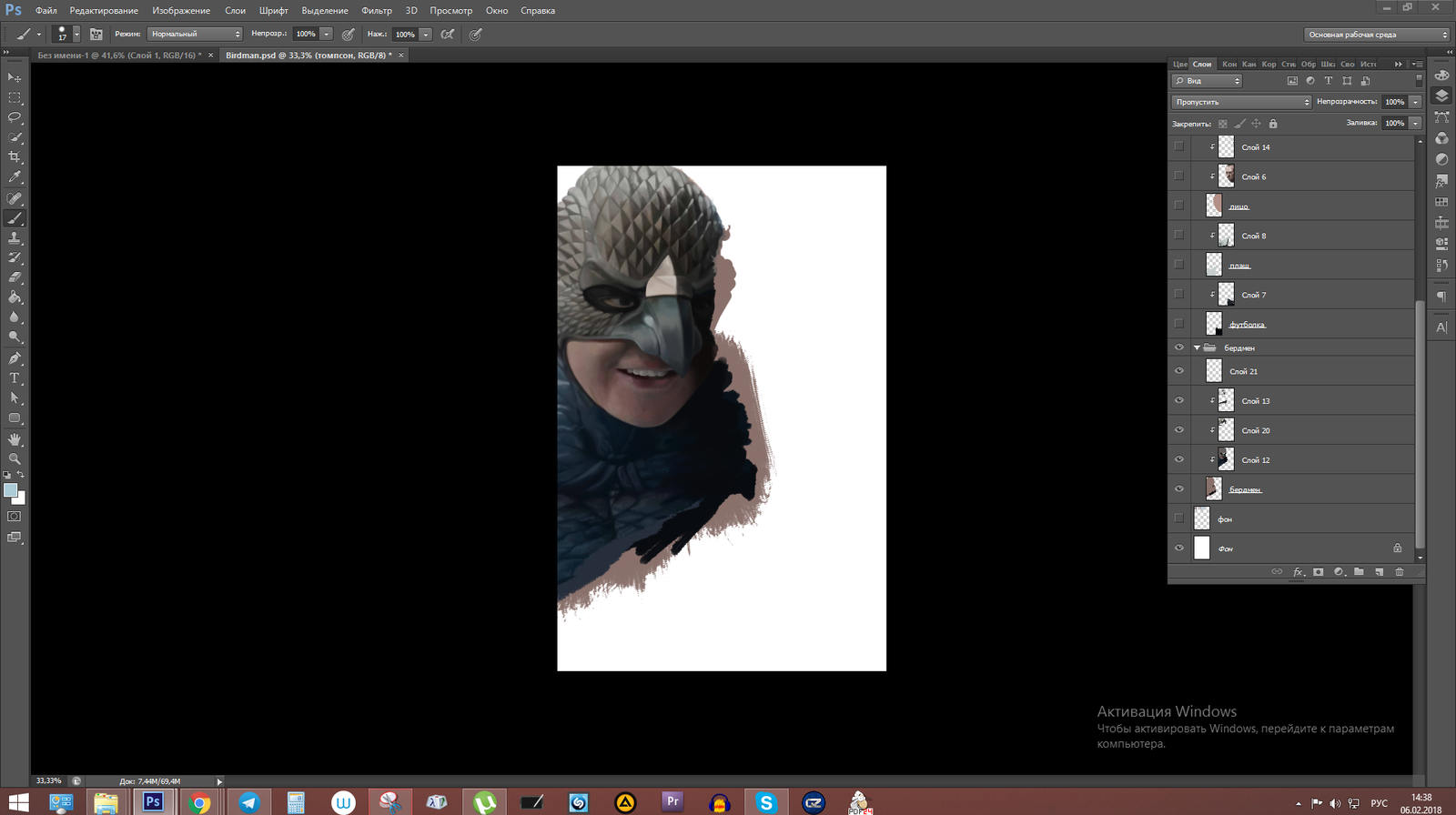Open the layer filter Вид dropdown
Screen dimensions: 1456x815
click(x=1207, y=81)
